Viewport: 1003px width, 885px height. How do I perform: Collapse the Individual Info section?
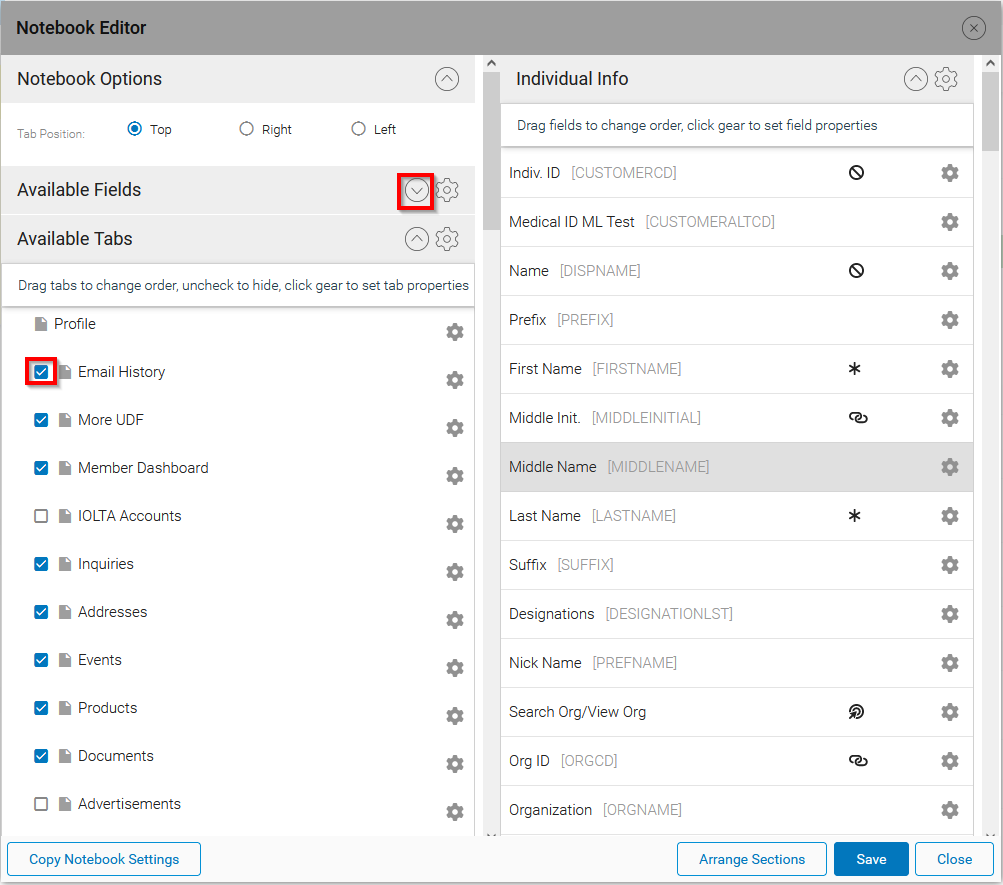[x=915, y=79]
